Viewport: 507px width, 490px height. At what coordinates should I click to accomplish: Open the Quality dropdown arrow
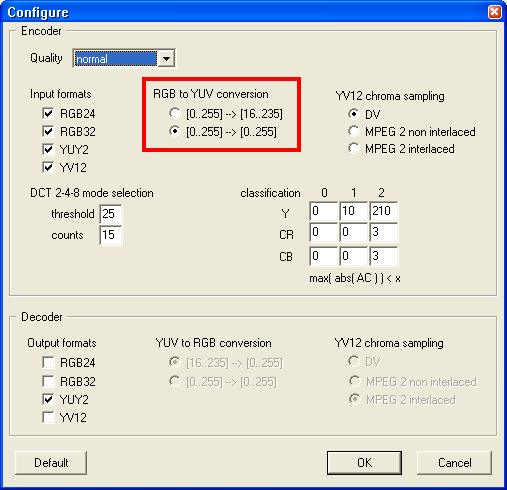tap(166, 59)
